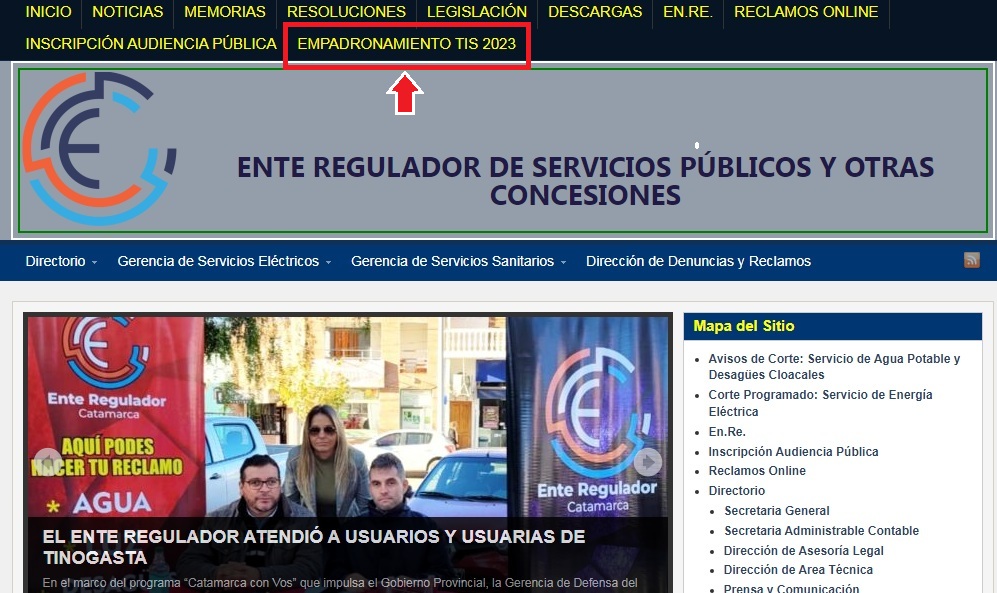Open RECLAMOS ONLINE from top menu
997x593 pixels.
pyautogui.click(x=805, y=12)
